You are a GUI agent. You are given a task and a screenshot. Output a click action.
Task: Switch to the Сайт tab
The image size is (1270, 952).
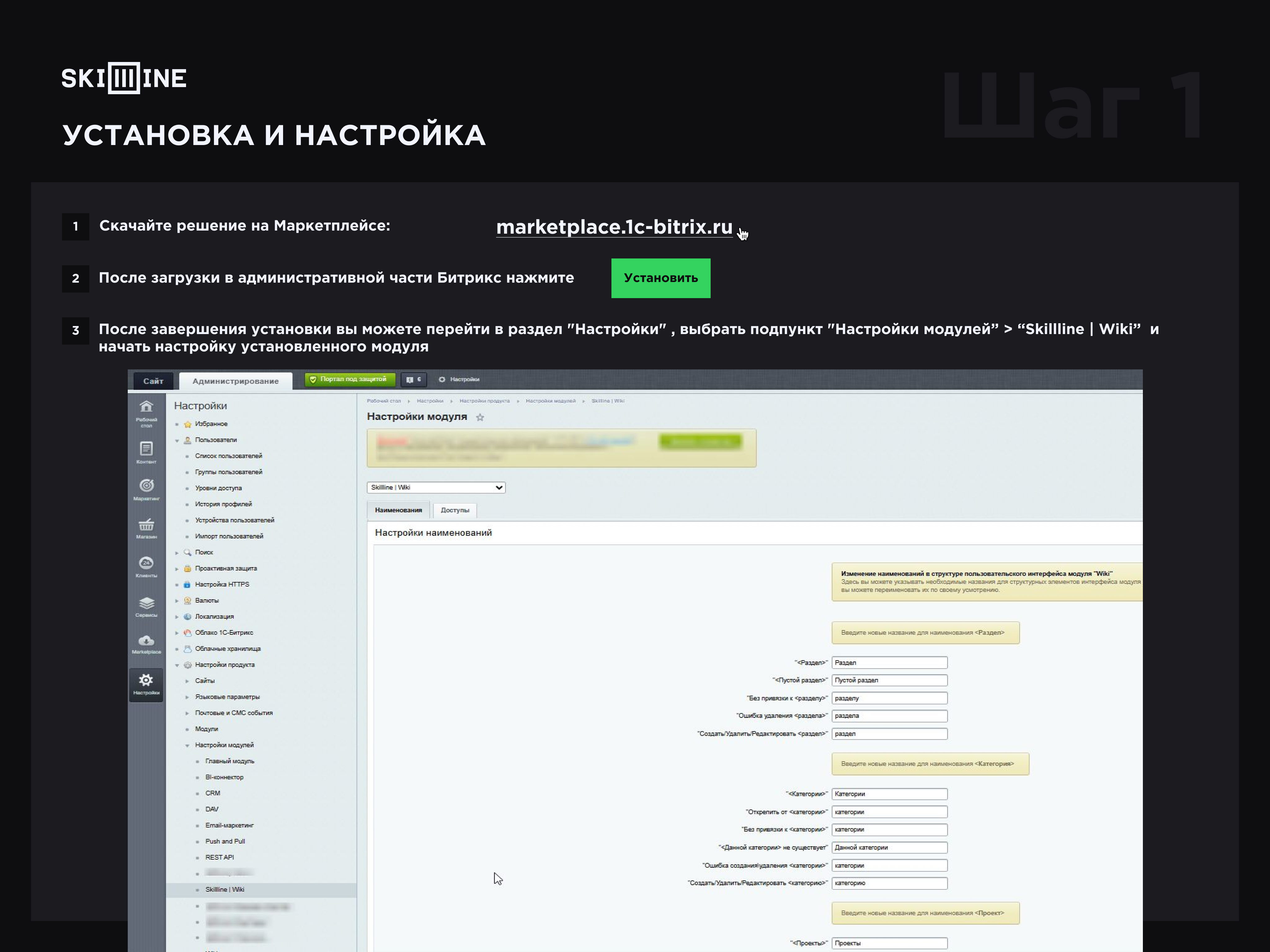click(153, 381)
